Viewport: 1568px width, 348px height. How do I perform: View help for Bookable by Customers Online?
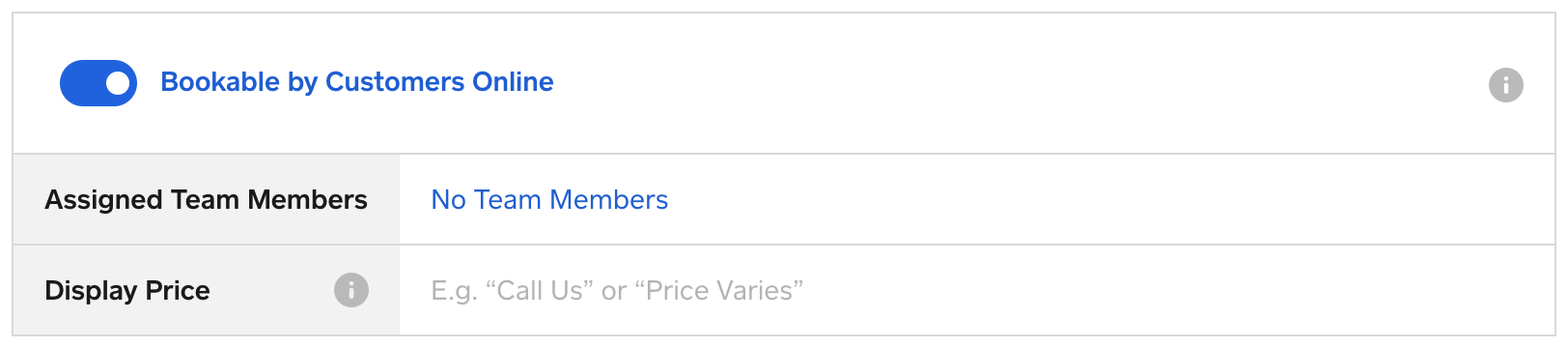(x=1505, y=85)
